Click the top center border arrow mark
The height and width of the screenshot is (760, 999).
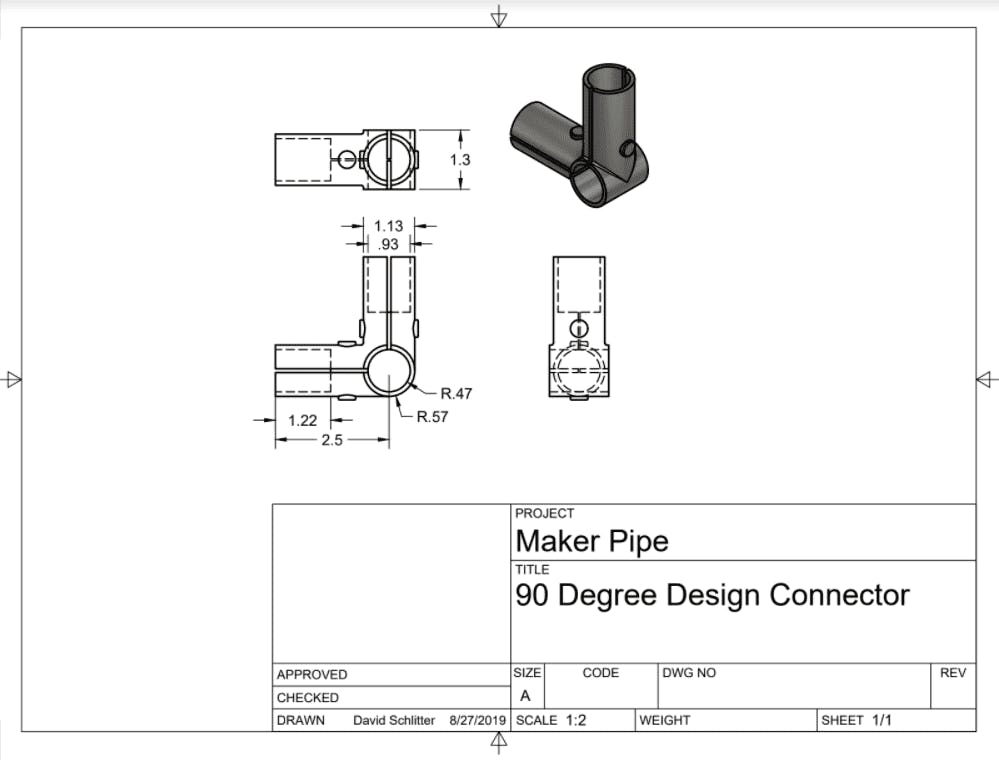(499, 17)
